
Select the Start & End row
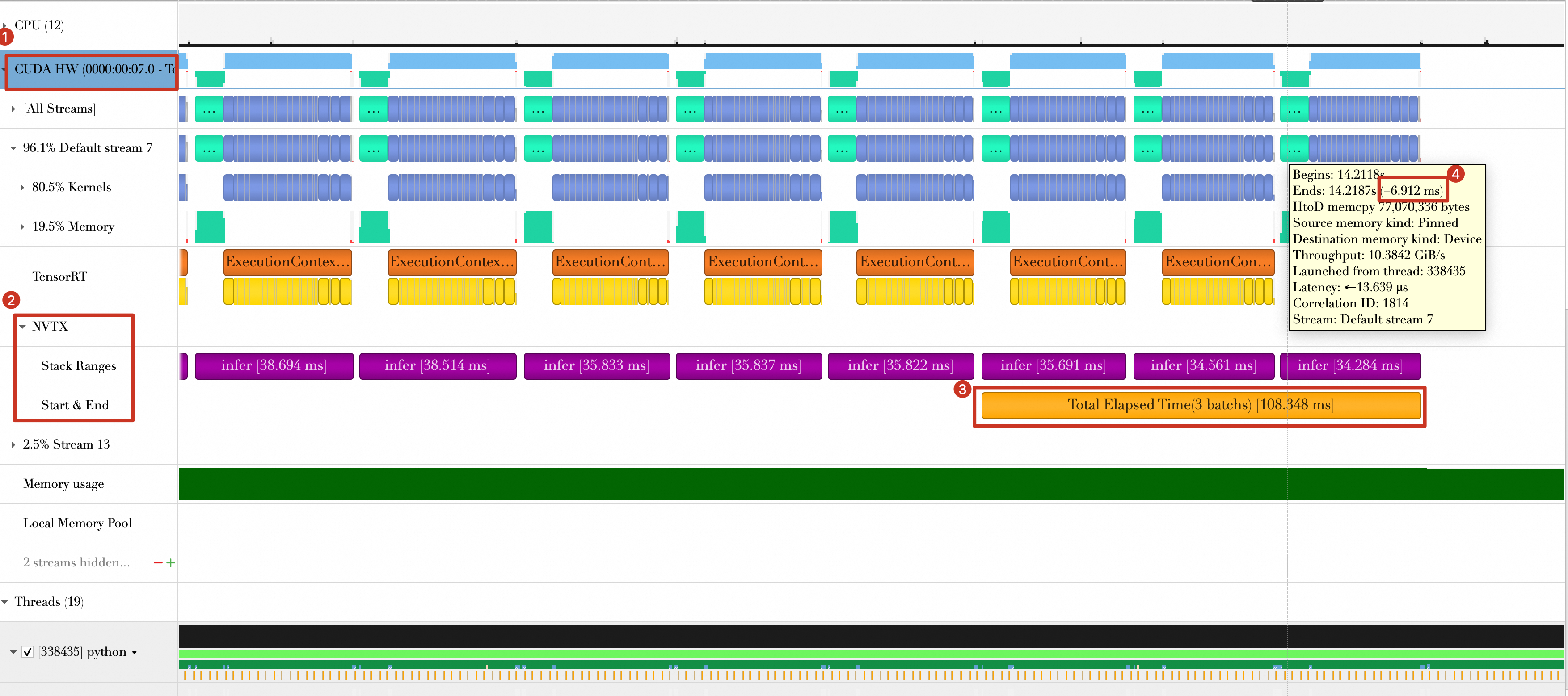[75, 405]
